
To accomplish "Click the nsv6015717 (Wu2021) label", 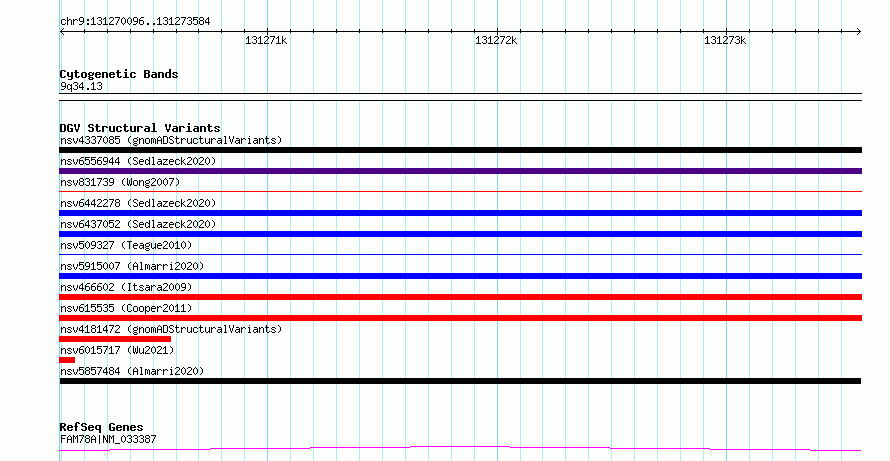I will tap(117, 350).
